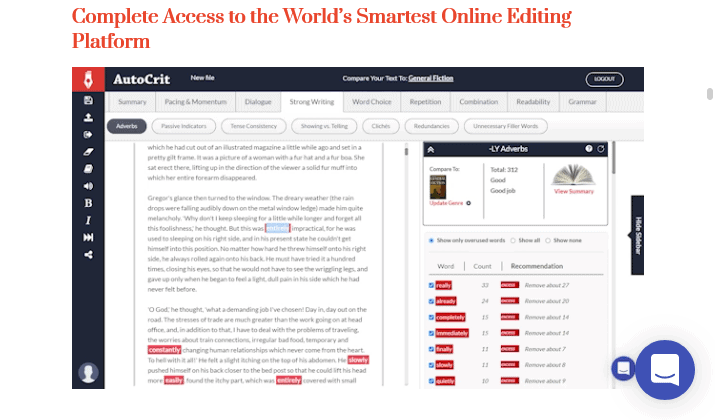Image resolution: width=715 pixels, height=420 pixels.
Task: Uncheck the 'quietly' word checkbox
Action: coord(431,381)
